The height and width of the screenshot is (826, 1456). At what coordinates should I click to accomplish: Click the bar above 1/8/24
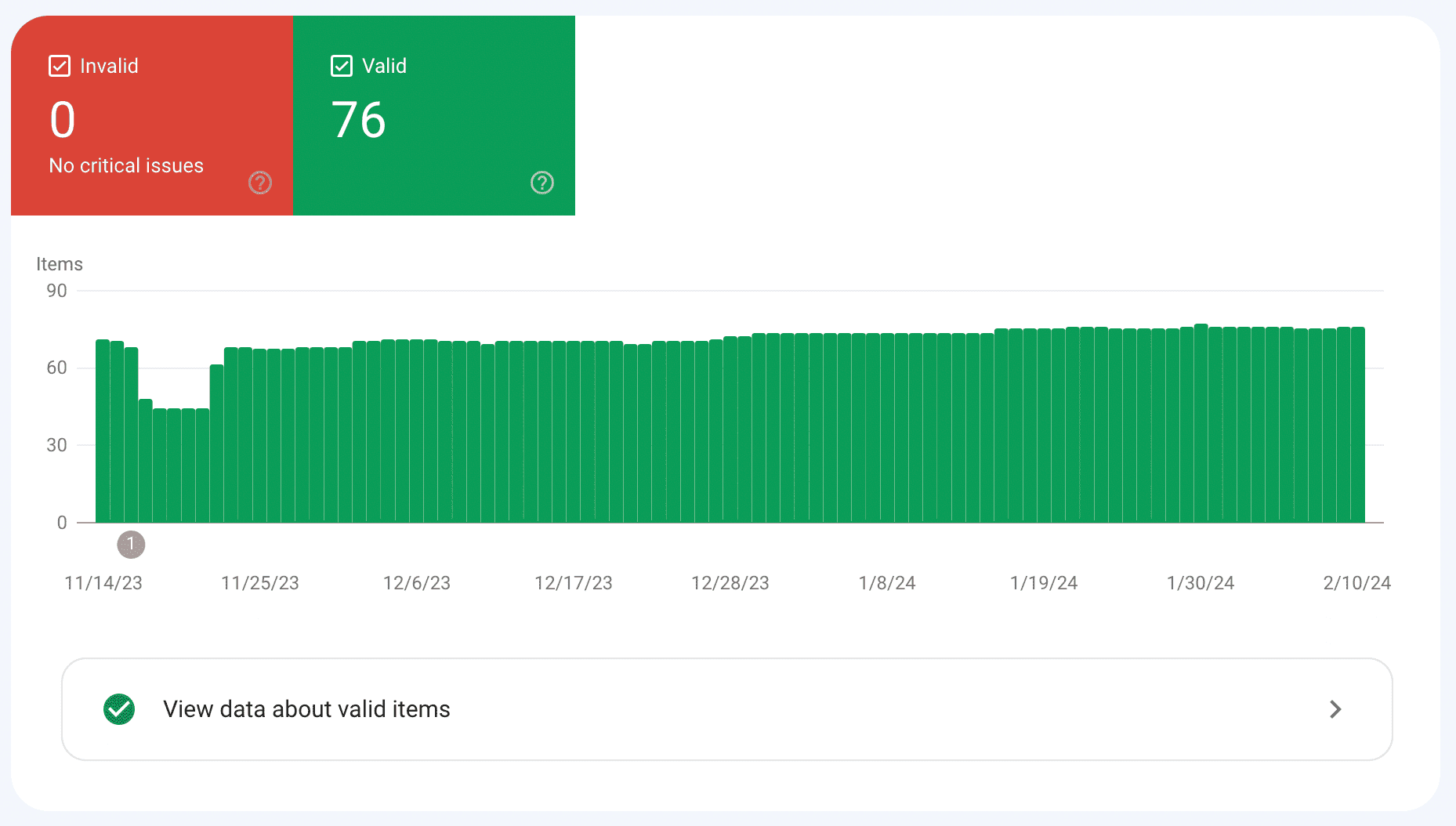(887, 428)
